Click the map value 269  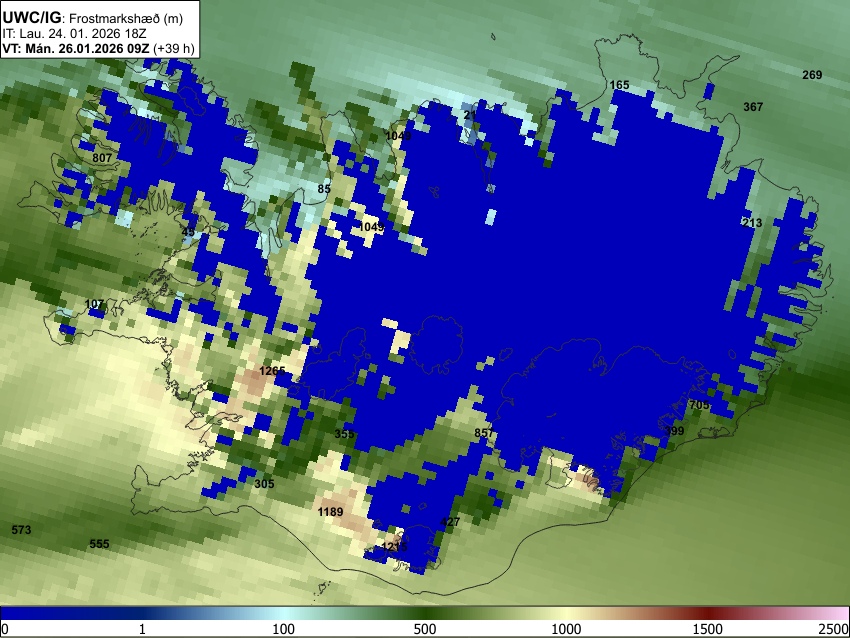[812, 75]
